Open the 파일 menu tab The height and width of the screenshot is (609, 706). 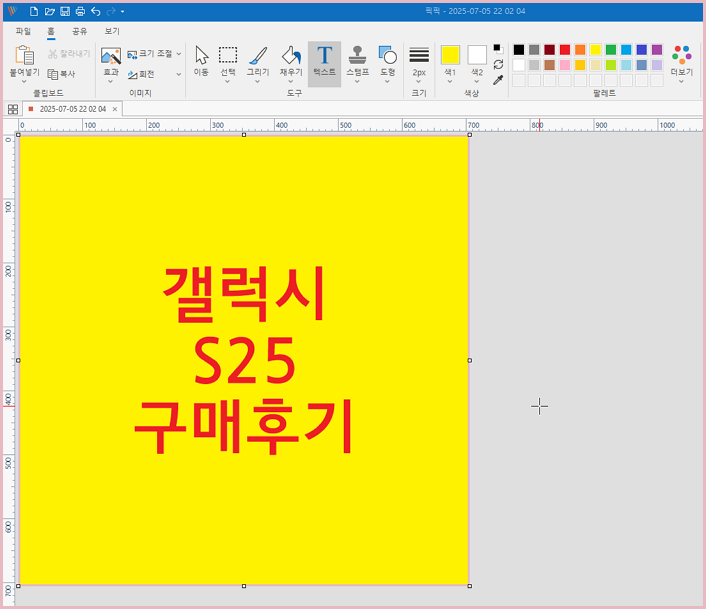tap(23, 31)
